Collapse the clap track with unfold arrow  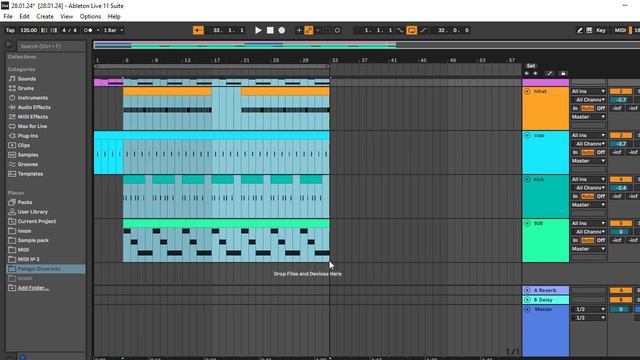527,136
